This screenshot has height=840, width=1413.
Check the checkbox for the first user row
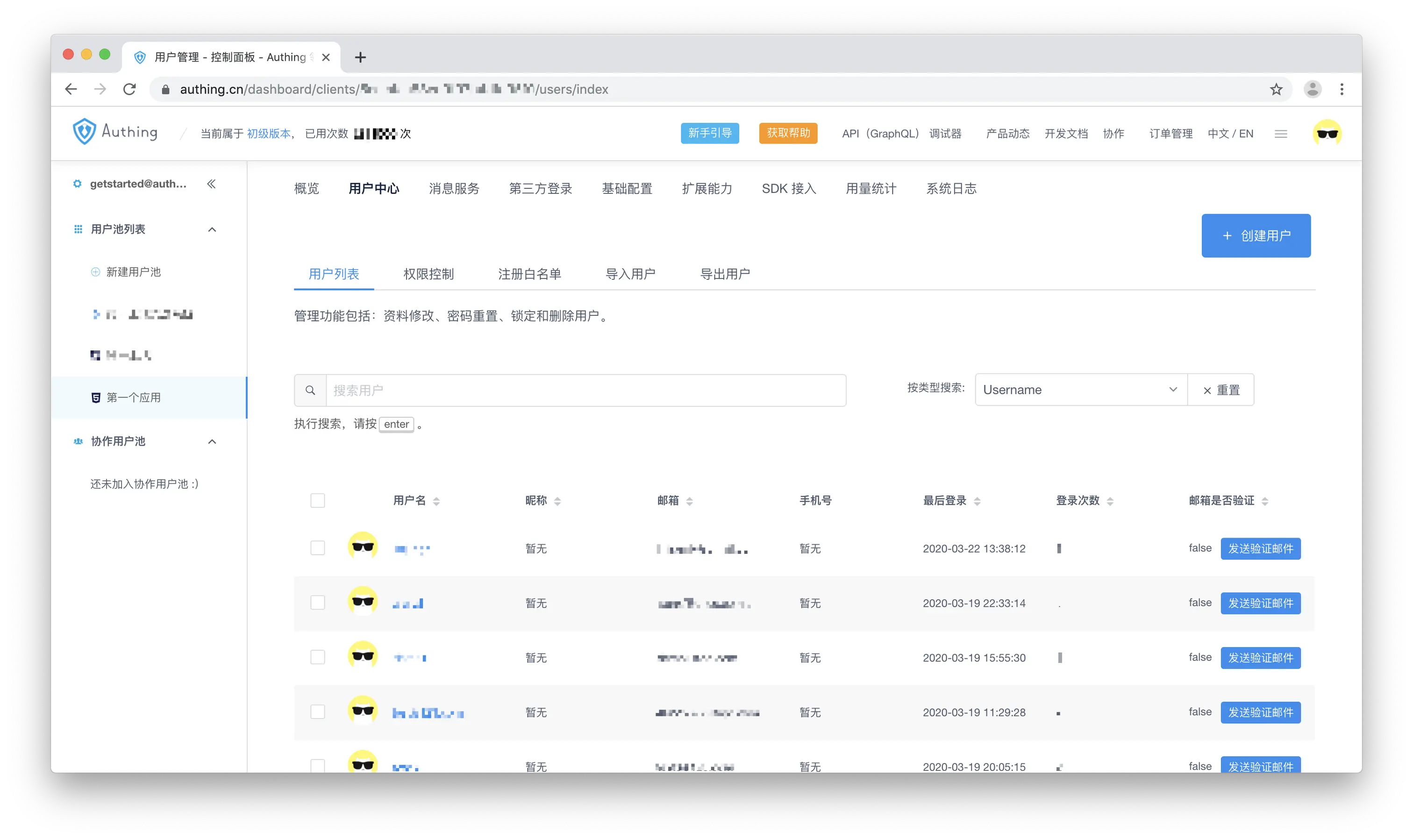pos(318,548)
